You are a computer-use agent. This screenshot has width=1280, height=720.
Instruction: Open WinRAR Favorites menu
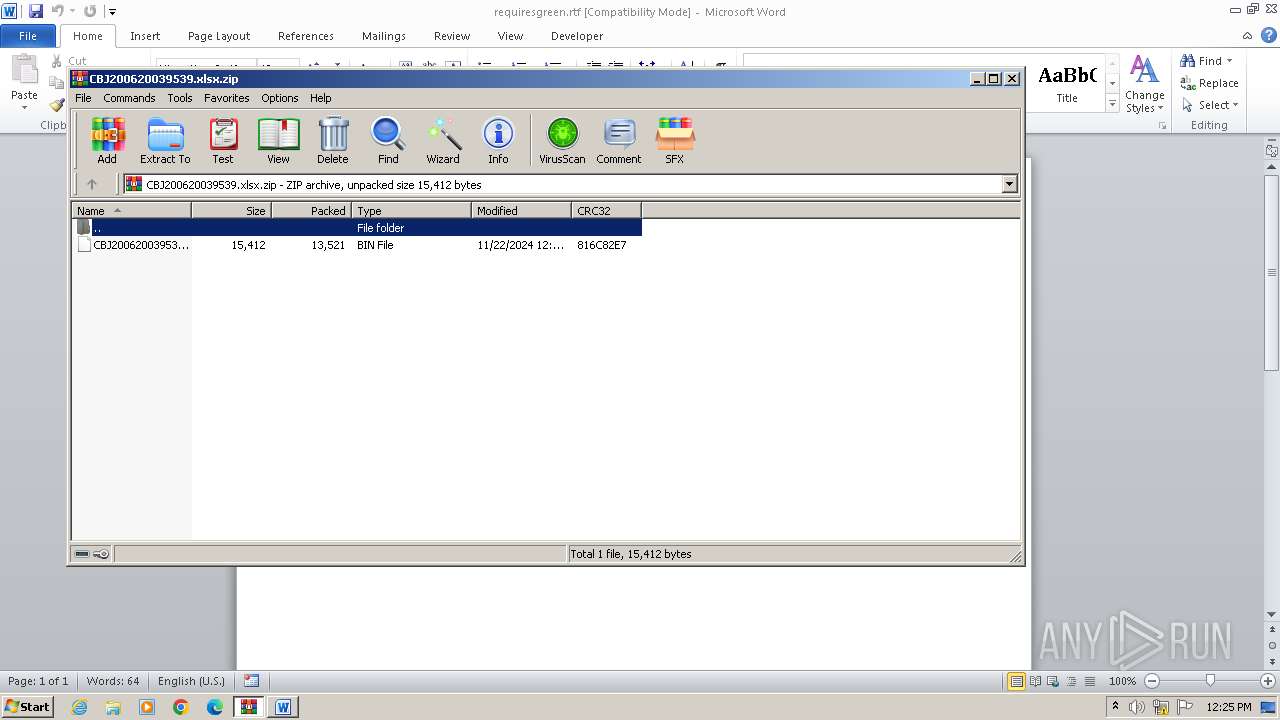coord(227,98)
